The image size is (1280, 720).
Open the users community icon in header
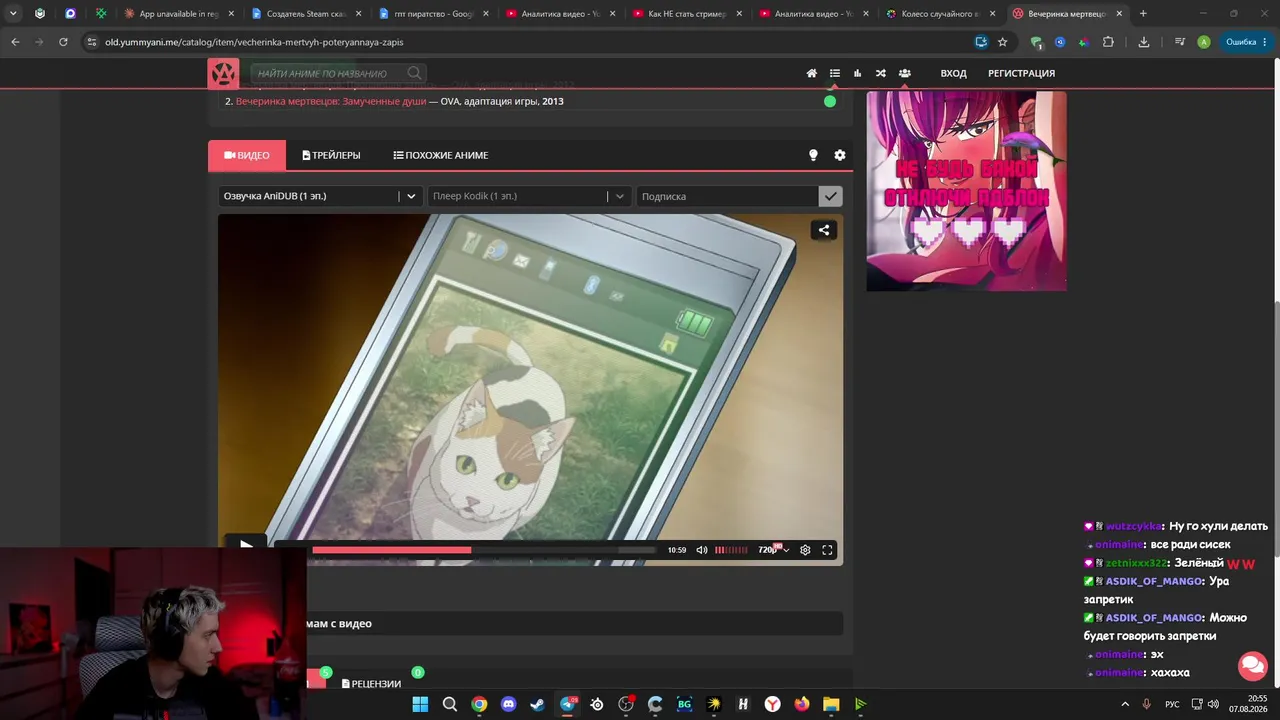[904, 73]
